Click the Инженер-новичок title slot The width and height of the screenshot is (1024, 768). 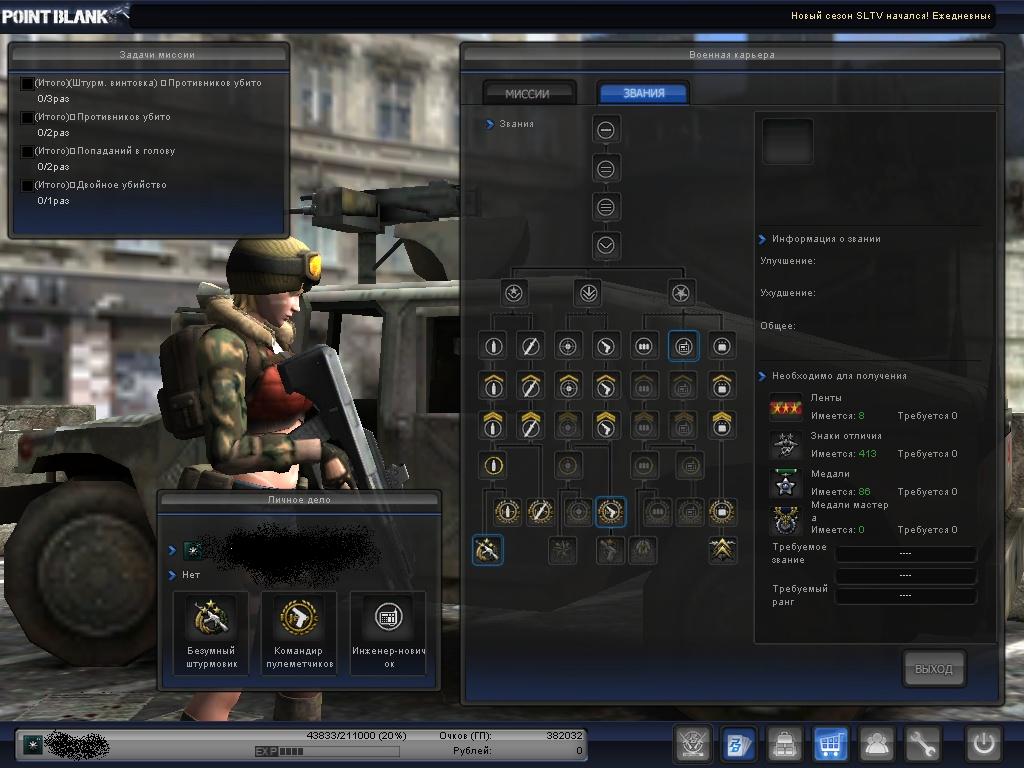point(388,633)
